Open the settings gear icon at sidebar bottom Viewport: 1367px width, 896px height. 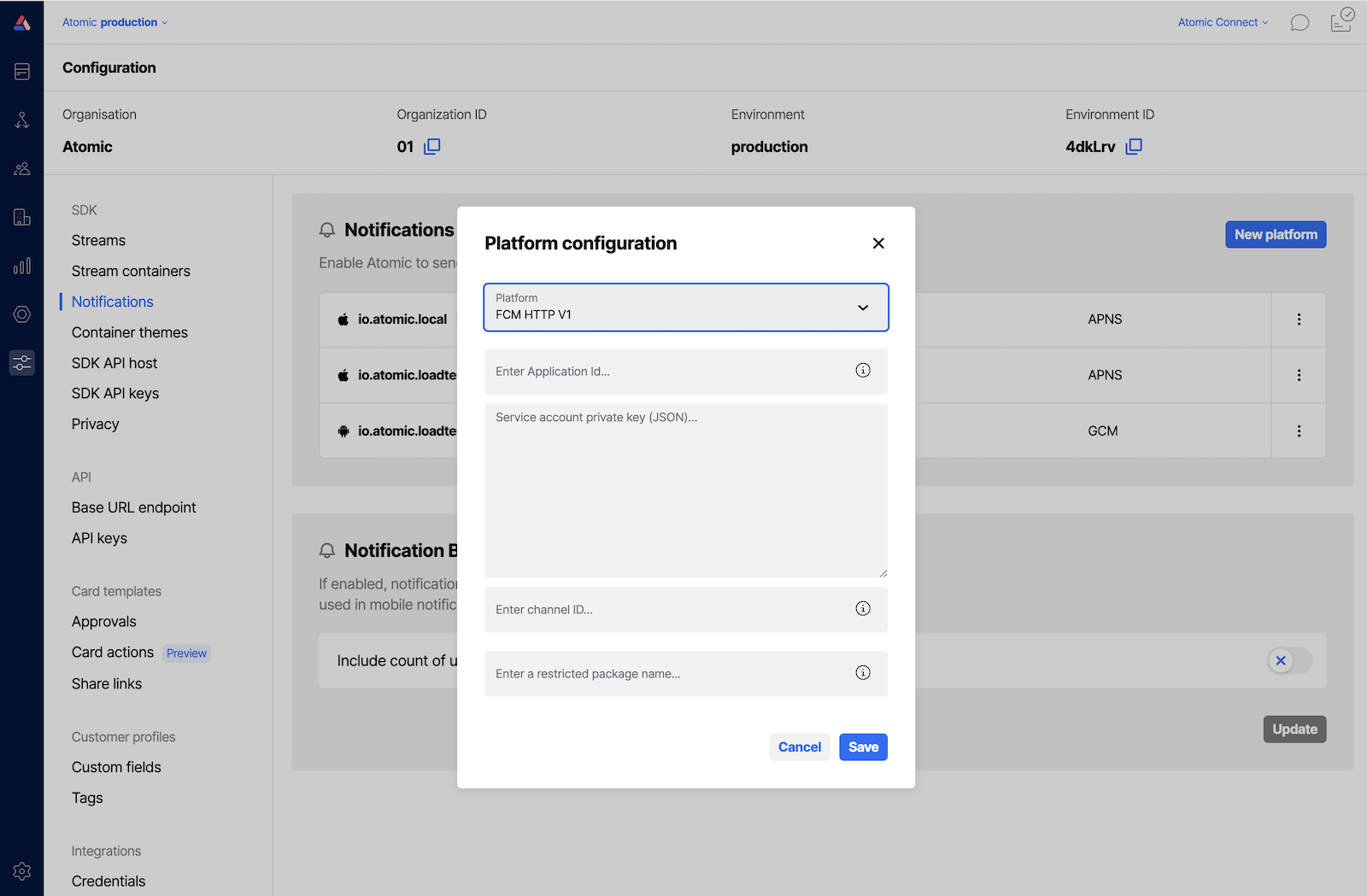(22, 871)
